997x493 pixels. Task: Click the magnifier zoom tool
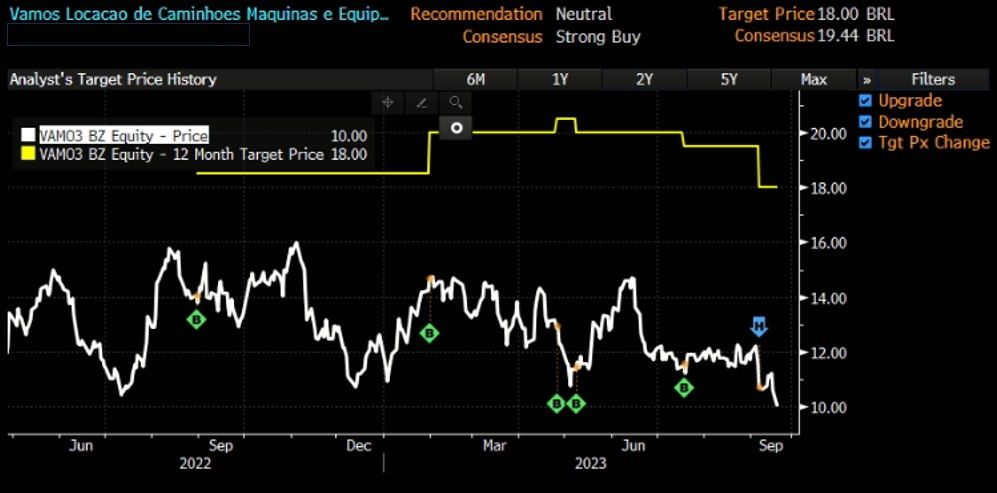pyautogui.click(x=455, y=102)
